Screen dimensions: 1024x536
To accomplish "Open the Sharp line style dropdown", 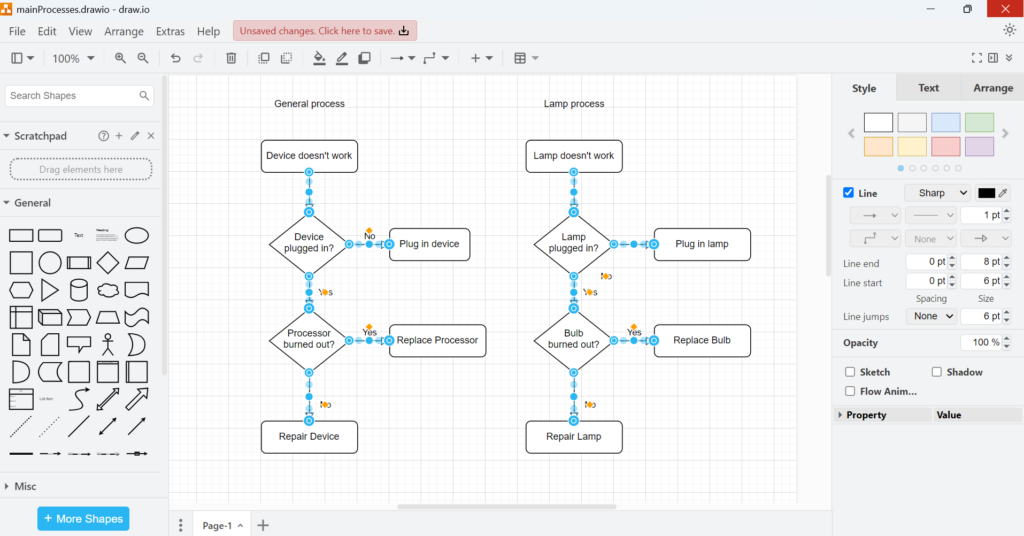I will click(x=938, y=193).
